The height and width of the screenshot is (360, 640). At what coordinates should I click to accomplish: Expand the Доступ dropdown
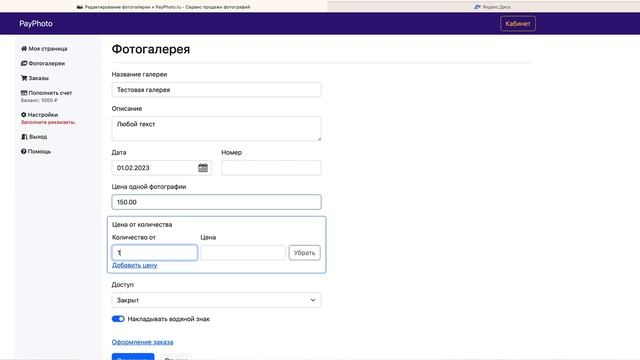point(216,300)
